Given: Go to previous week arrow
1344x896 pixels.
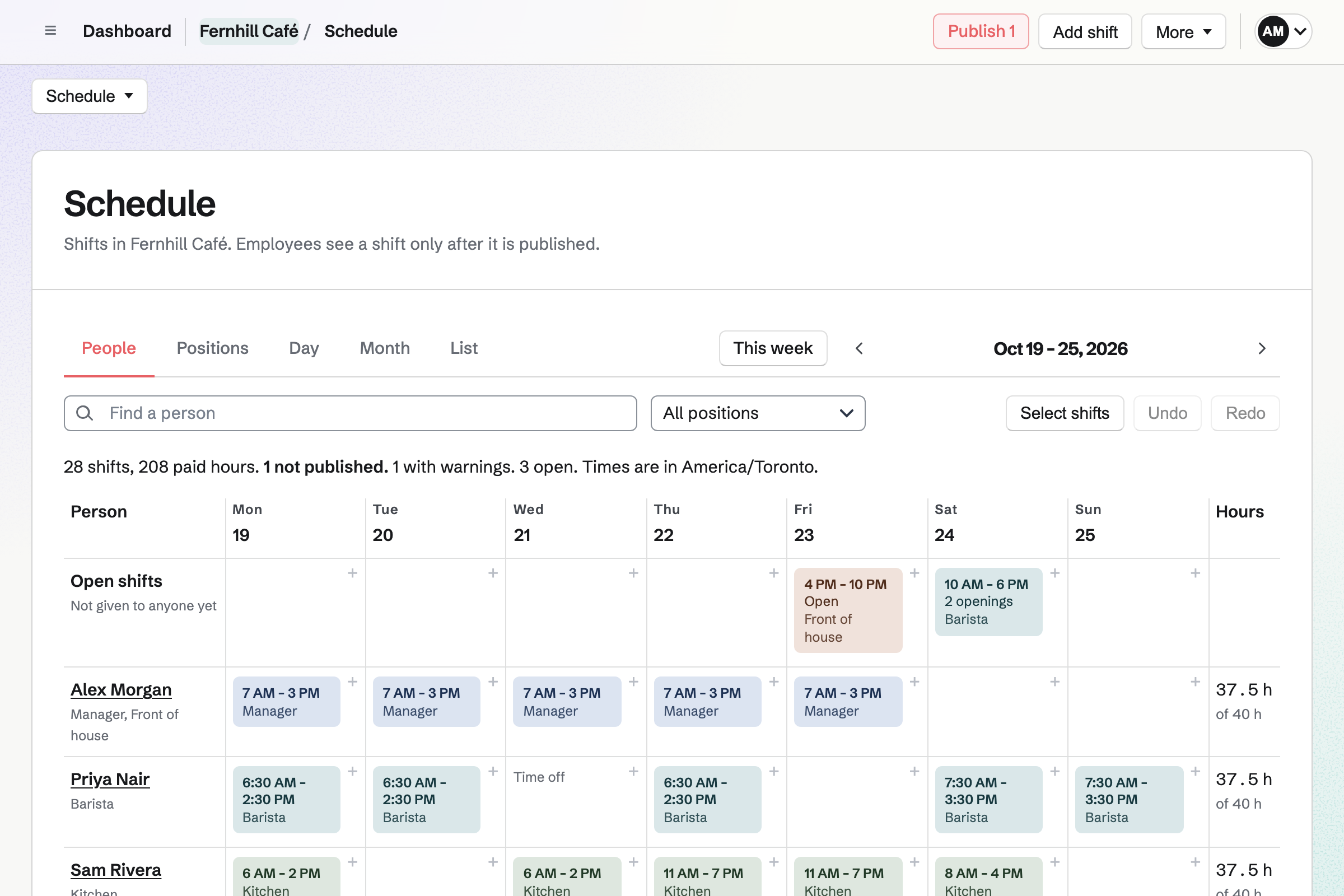Looking at the screenshot, I should 859,348.
